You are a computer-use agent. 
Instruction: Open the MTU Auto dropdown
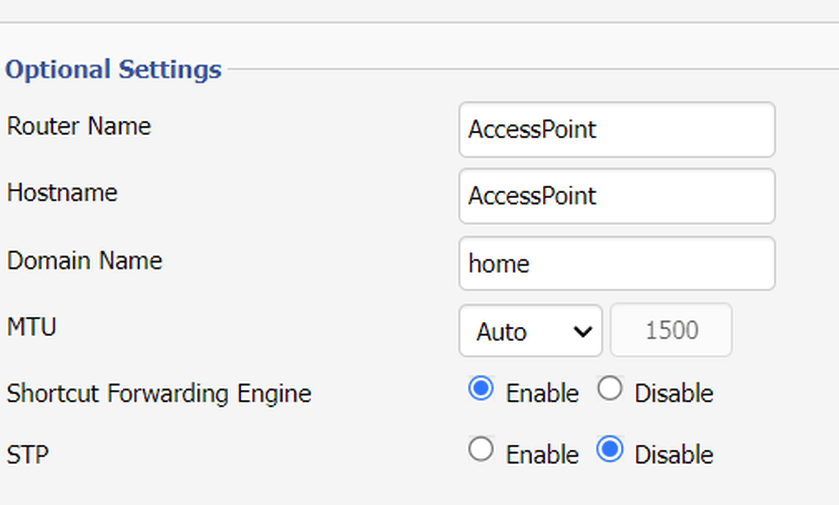tap(531, 331)
